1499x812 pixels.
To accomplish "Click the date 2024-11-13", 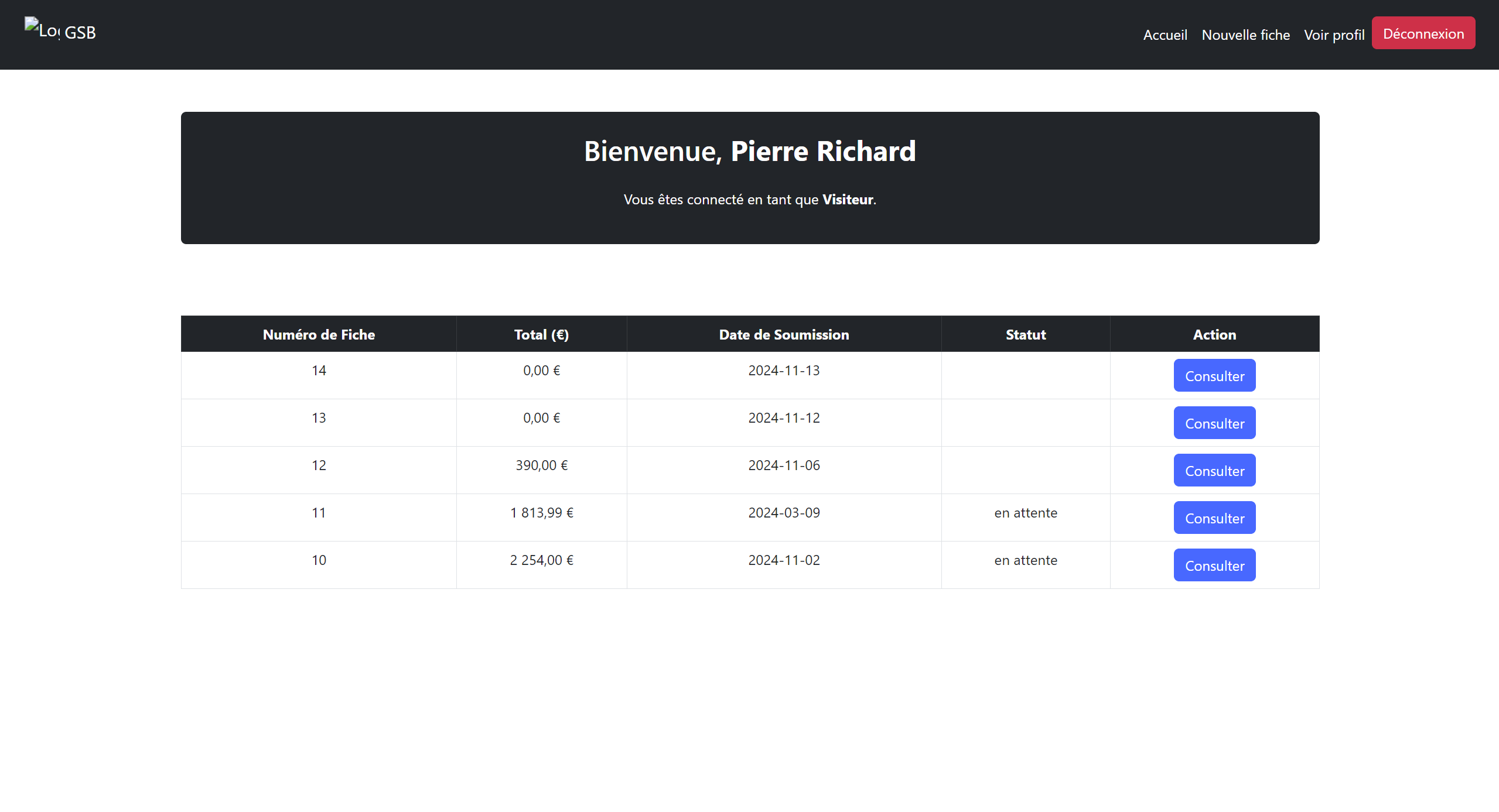I will (x=784, y=371).
